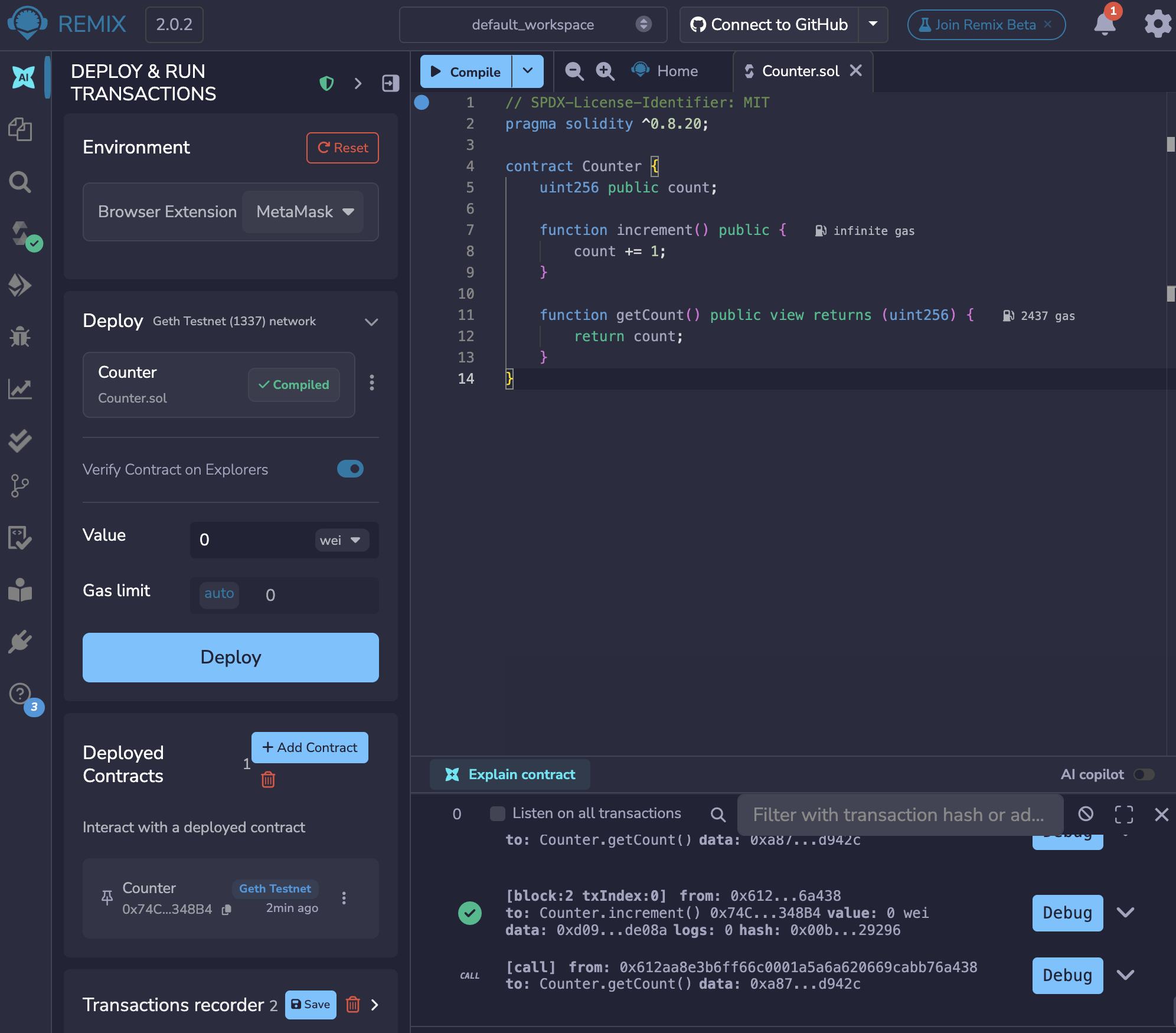
Task: Open the Connect to GitHub dropdown arrow
Action: tap(873, 24)
